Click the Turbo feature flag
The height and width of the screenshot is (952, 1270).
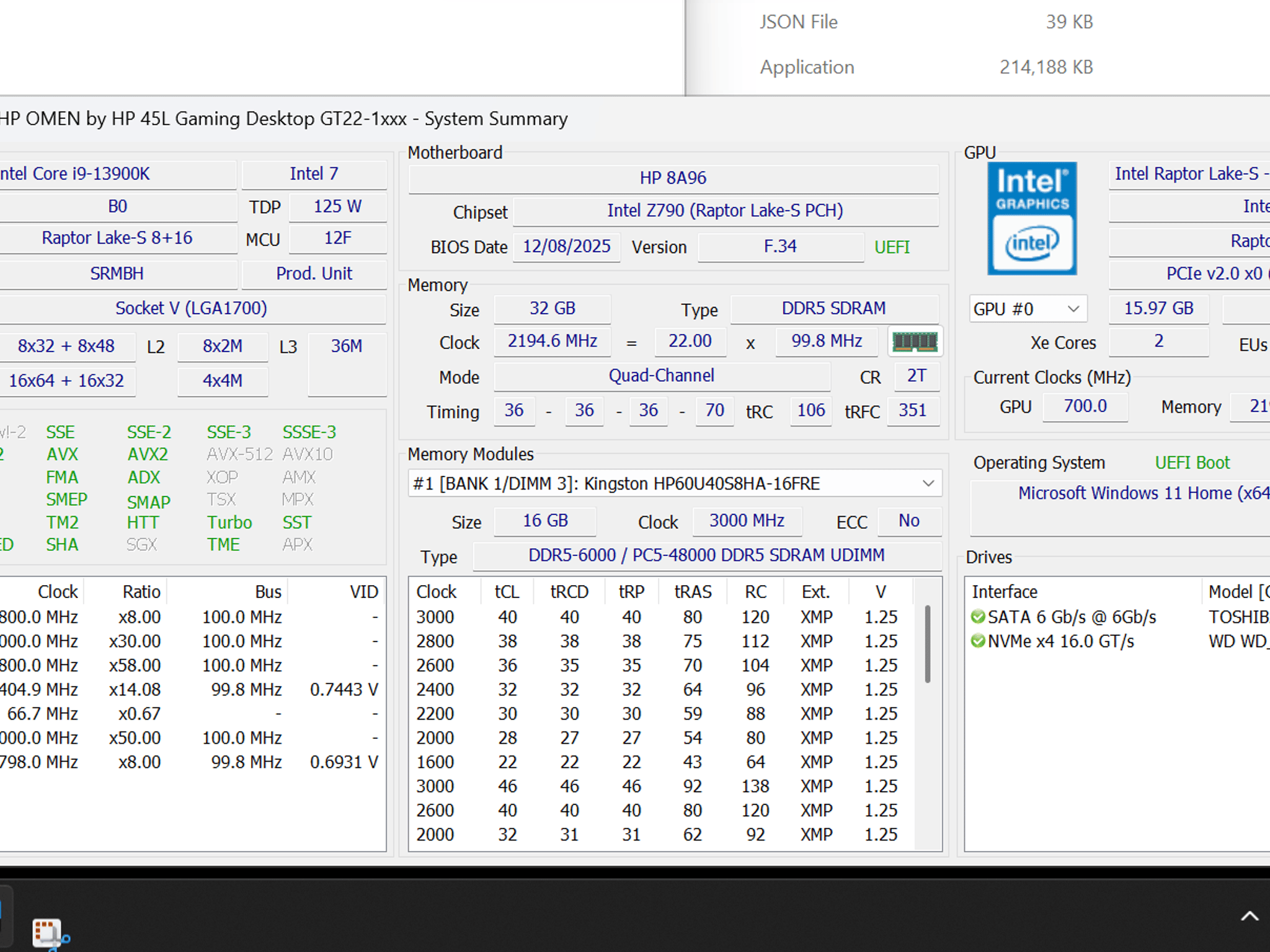(229, 522)
